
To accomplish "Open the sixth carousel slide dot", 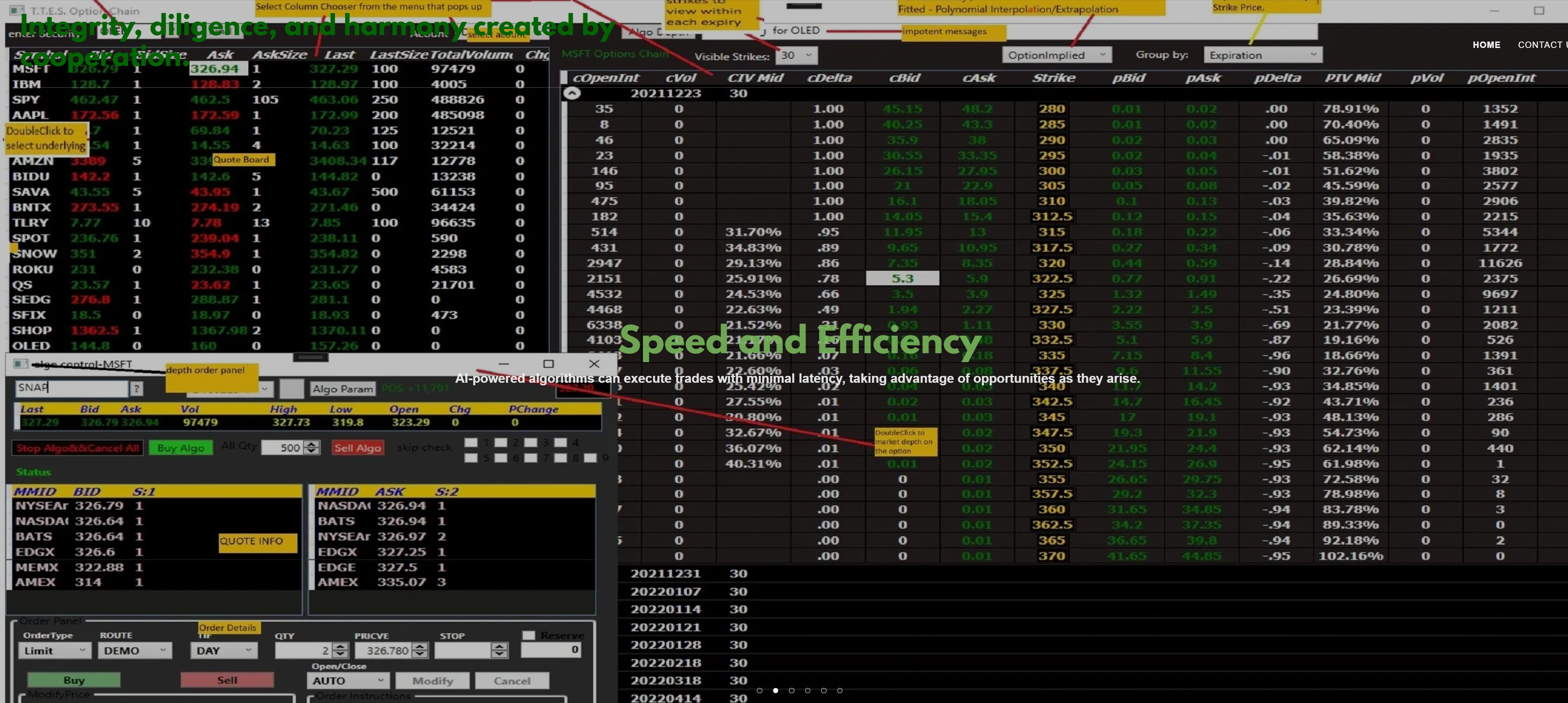I will (840, 690).
